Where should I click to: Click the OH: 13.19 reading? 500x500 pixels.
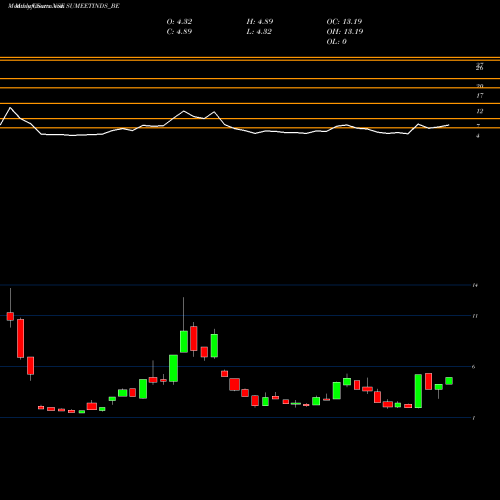click(345, 31)
